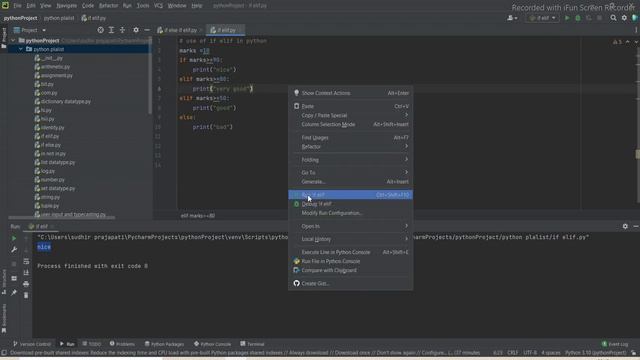640x360 pixels.
Task: Open the user account icon menu
Action: click(x=512, y=18)
